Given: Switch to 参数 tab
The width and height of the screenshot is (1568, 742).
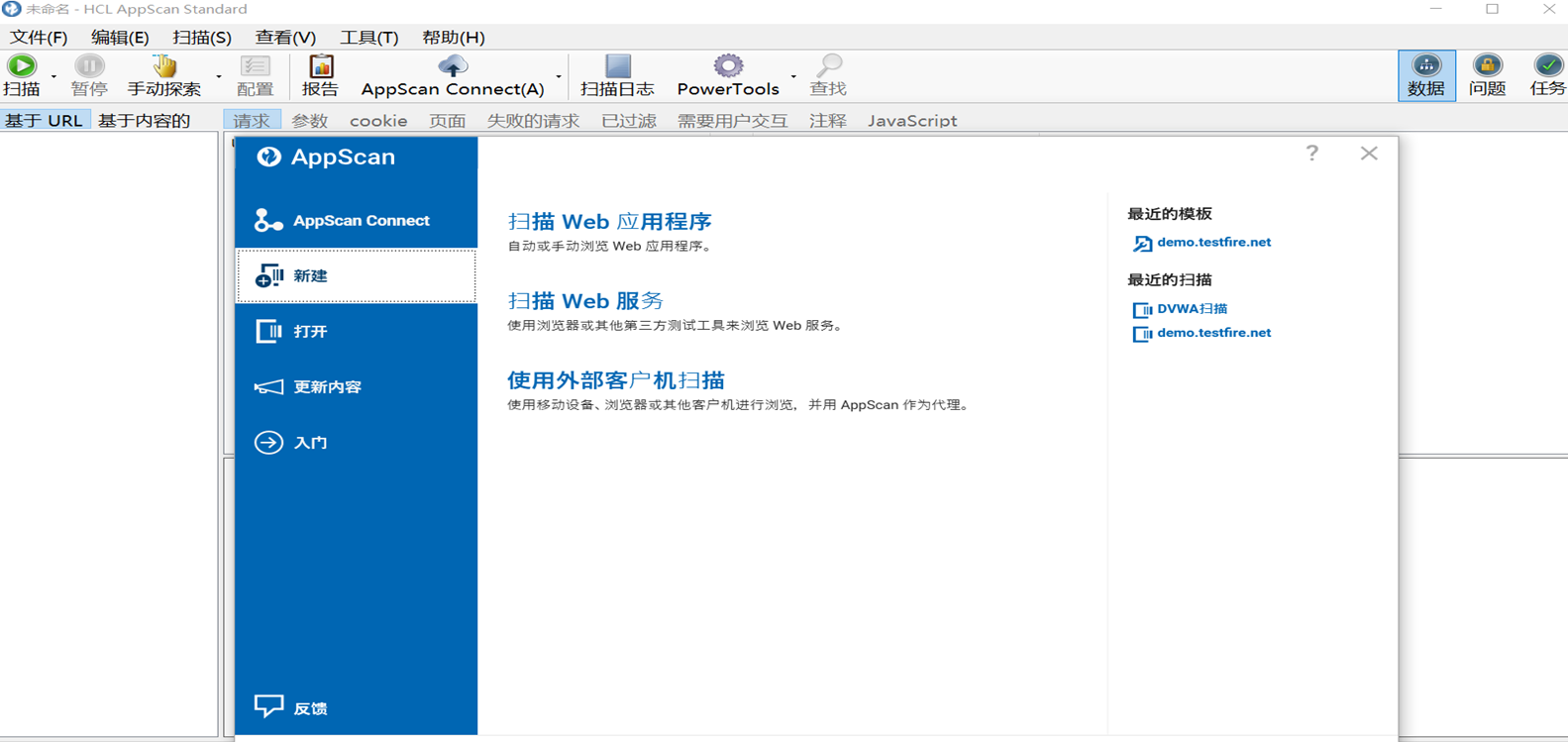Looking at the screenshot, I should [310, 121].
